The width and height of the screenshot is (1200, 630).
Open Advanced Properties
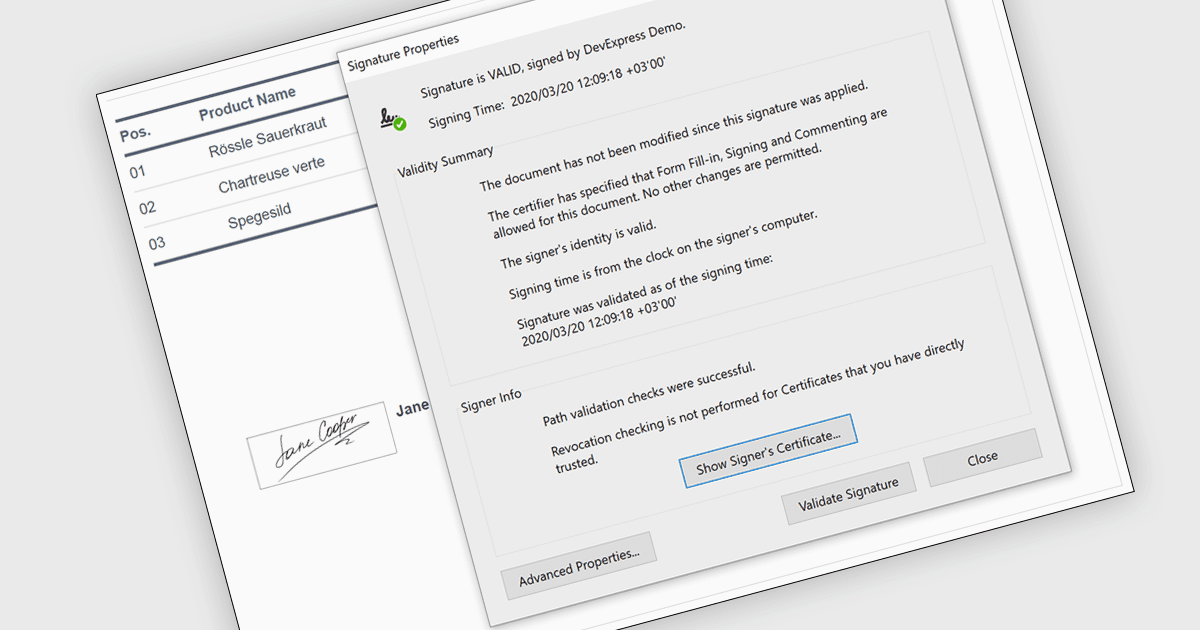pos(579,566)
